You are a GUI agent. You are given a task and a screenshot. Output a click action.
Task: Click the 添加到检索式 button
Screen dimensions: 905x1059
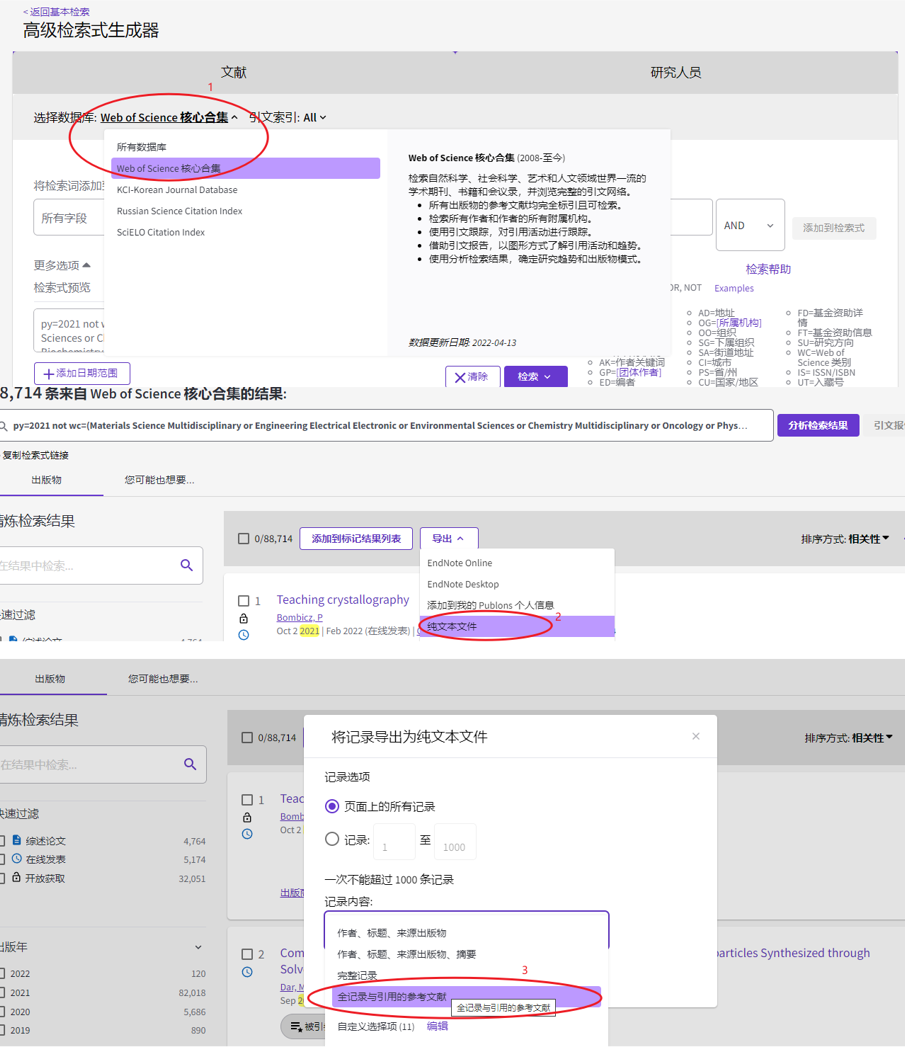[x=833, y=228]
